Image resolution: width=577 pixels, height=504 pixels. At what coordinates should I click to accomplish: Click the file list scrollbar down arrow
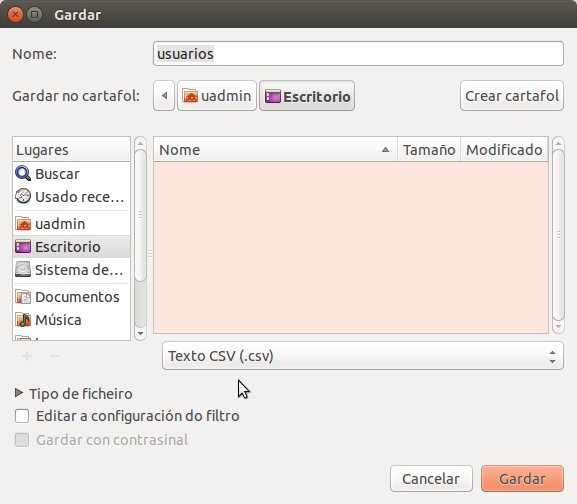click(558, 327)
